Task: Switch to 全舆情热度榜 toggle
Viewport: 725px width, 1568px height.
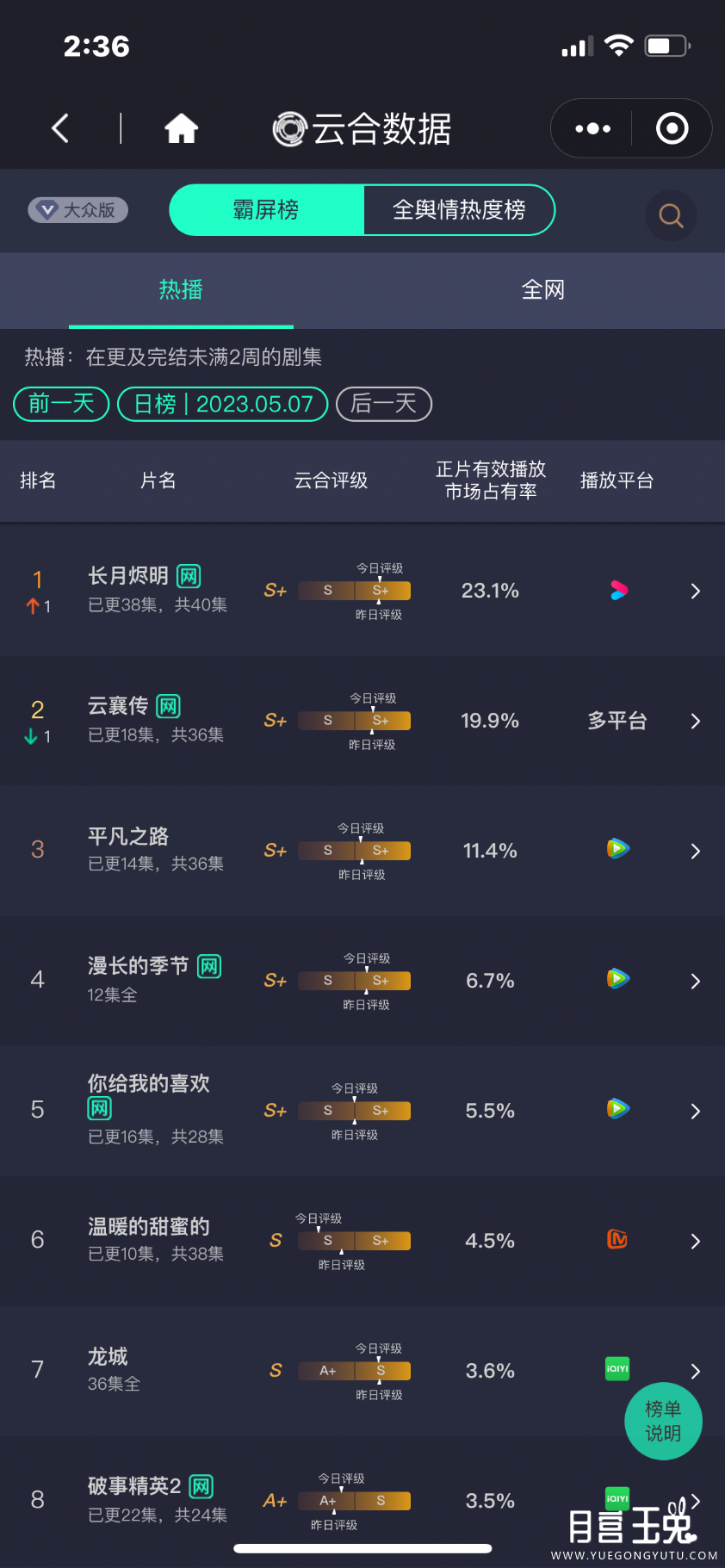Action: [x=459, y=210]
